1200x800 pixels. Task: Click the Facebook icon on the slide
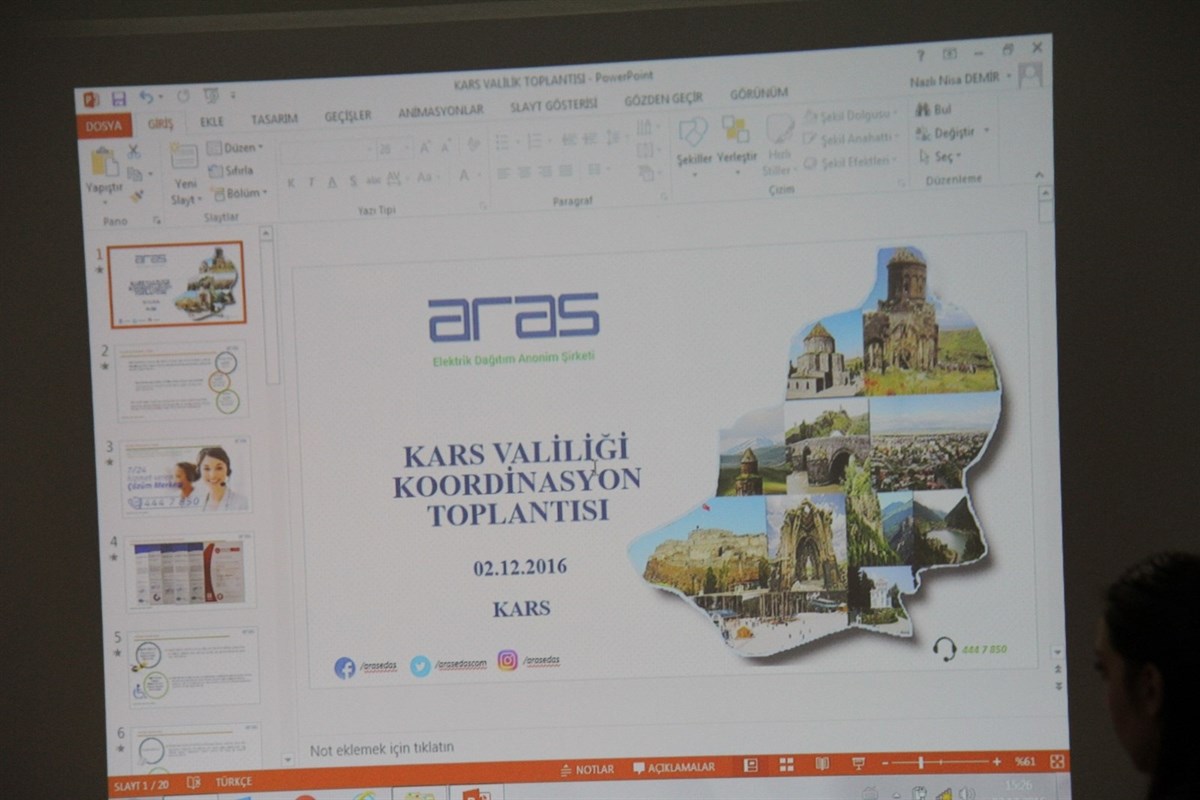pos(345,668)
